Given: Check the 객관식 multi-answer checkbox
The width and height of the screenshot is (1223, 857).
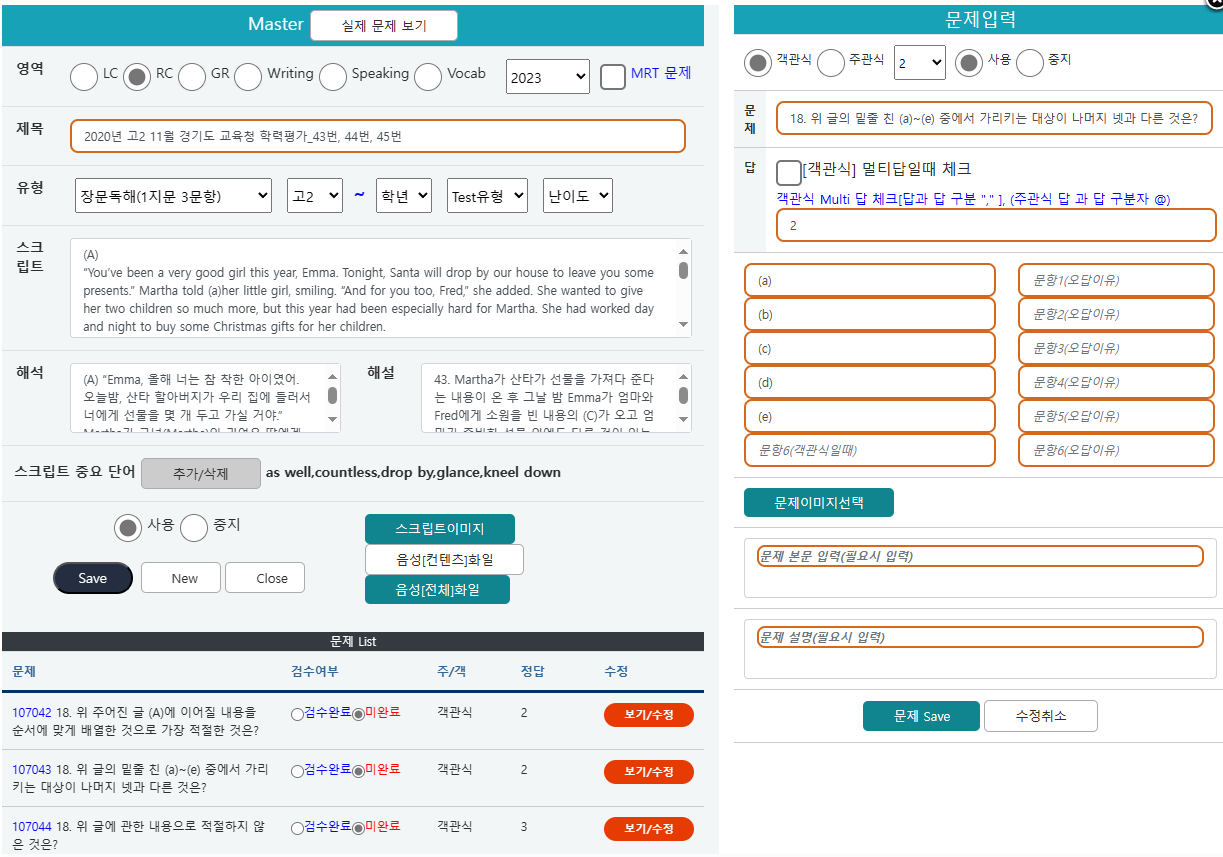Looking at the screenshot, I should 788,170.
